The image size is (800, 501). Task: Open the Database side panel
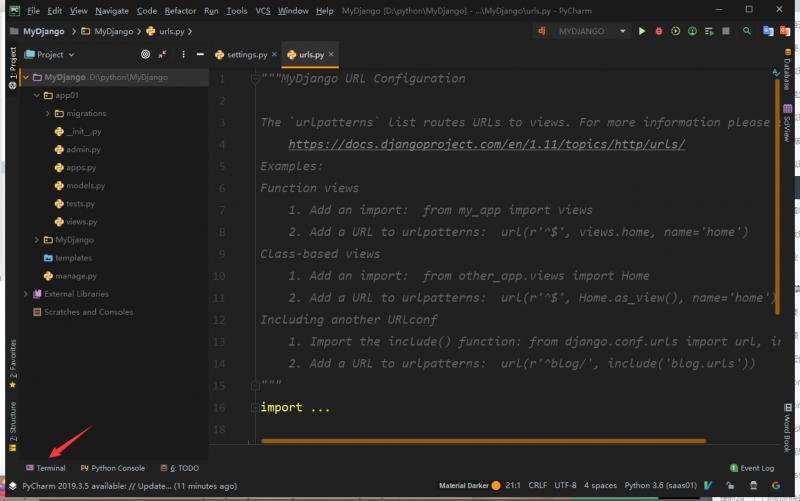pyautogui.click(x=787, y=69)
